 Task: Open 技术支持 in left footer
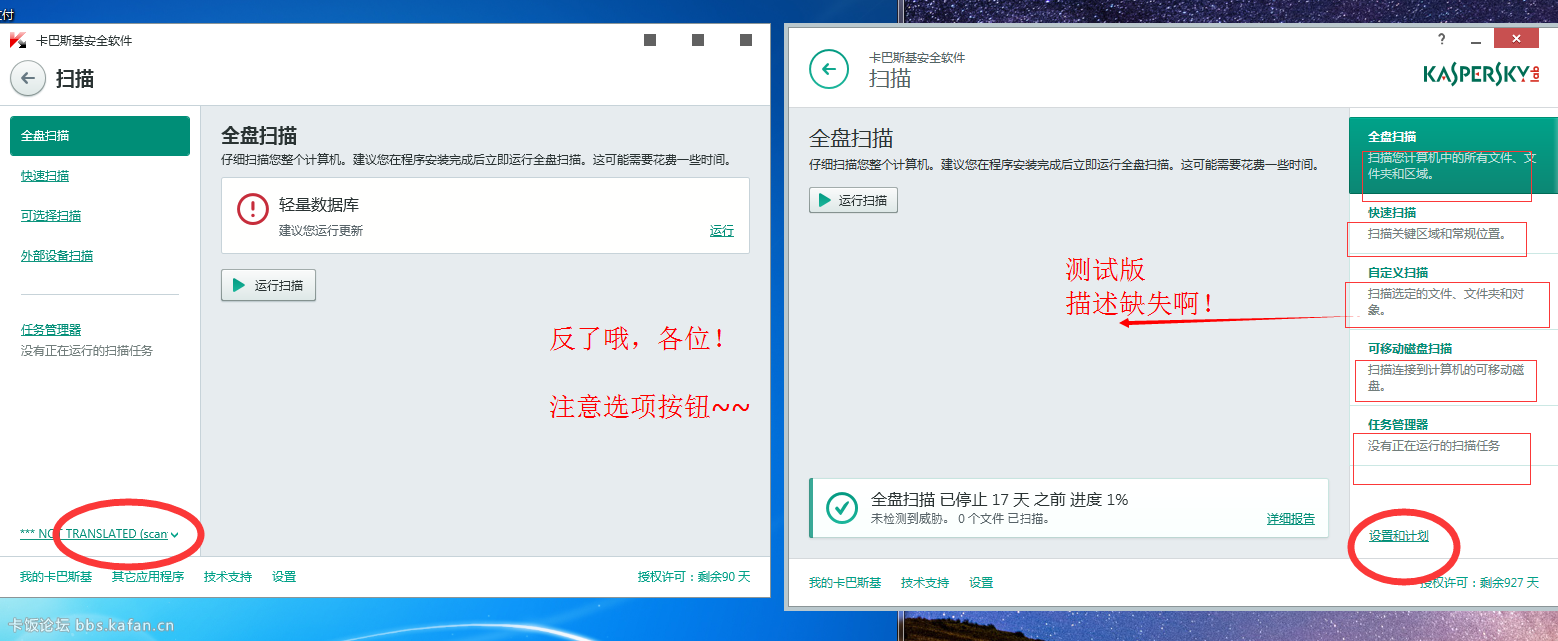click(228, 577)
